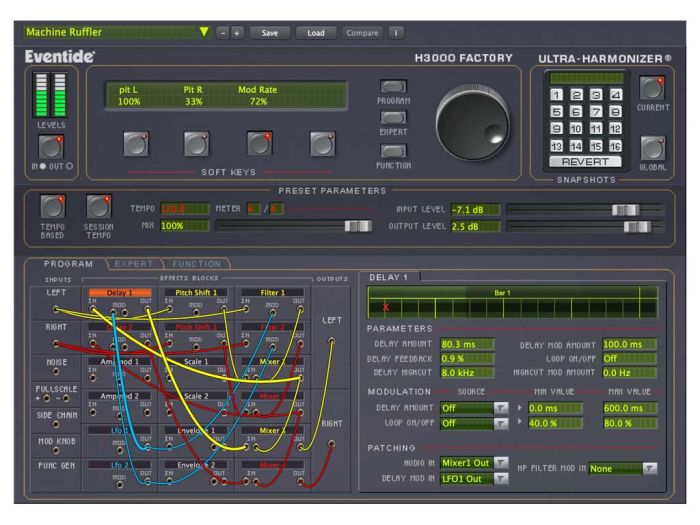
Task: Select the Pitch Shift 1 effect block
Action: (x=196, y=293)
